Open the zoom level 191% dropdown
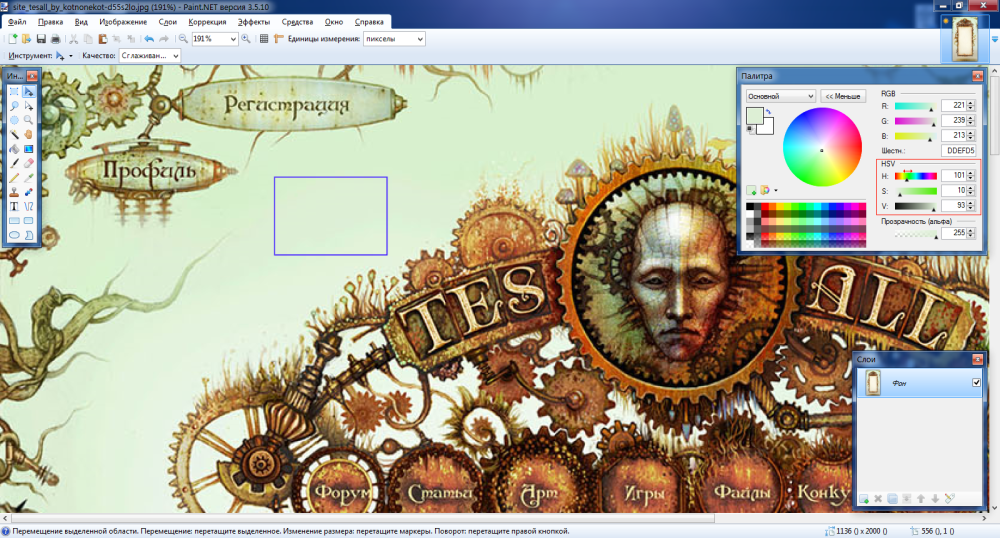This screenshot has width=1000, height=538. (233, 39)
